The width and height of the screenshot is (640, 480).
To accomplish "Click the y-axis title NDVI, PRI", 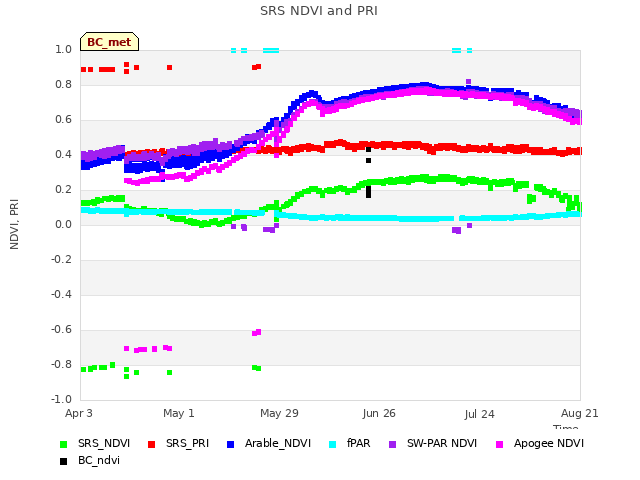I will 14,224.
